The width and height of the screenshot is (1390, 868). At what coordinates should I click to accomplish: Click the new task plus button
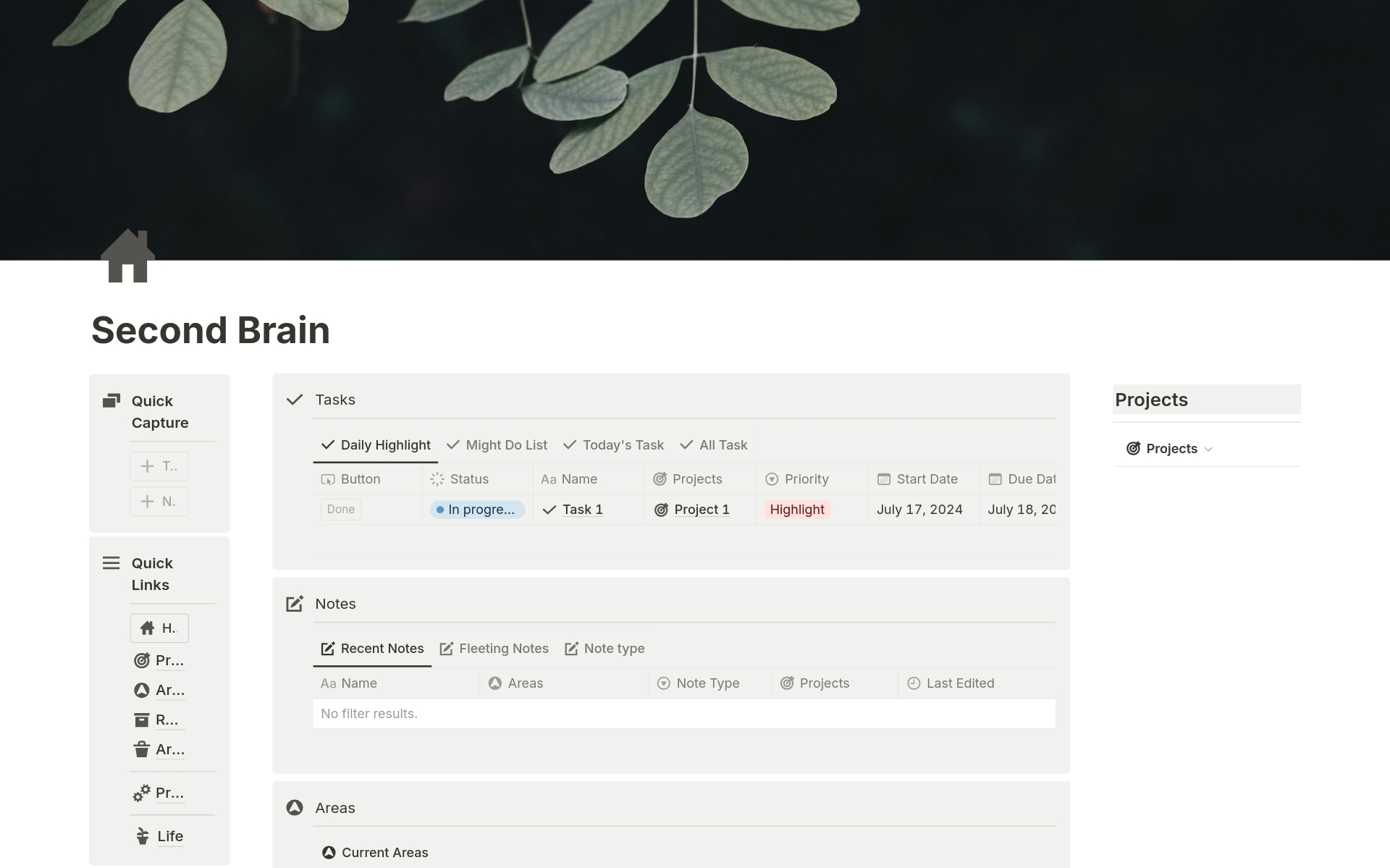point(159,466)
